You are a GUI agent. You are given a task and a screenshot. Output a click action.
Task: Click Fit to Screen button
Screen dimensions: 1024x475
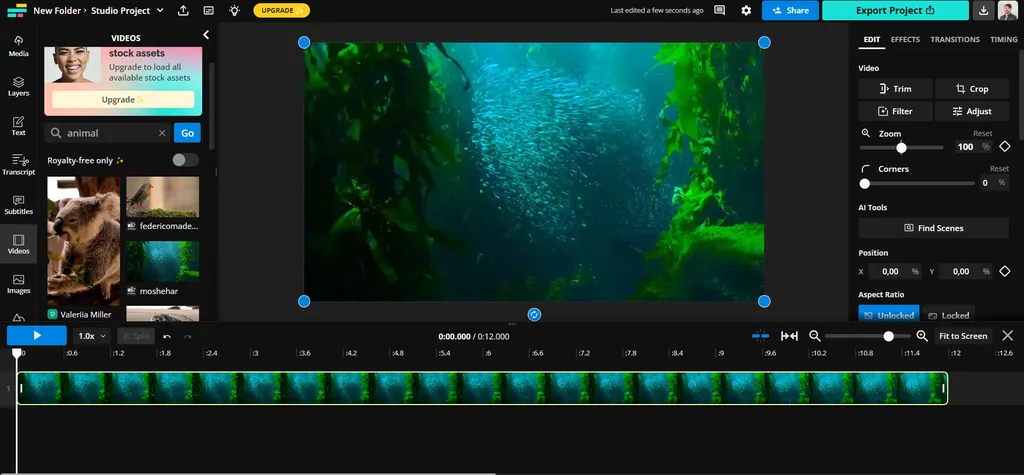point(963,336)
